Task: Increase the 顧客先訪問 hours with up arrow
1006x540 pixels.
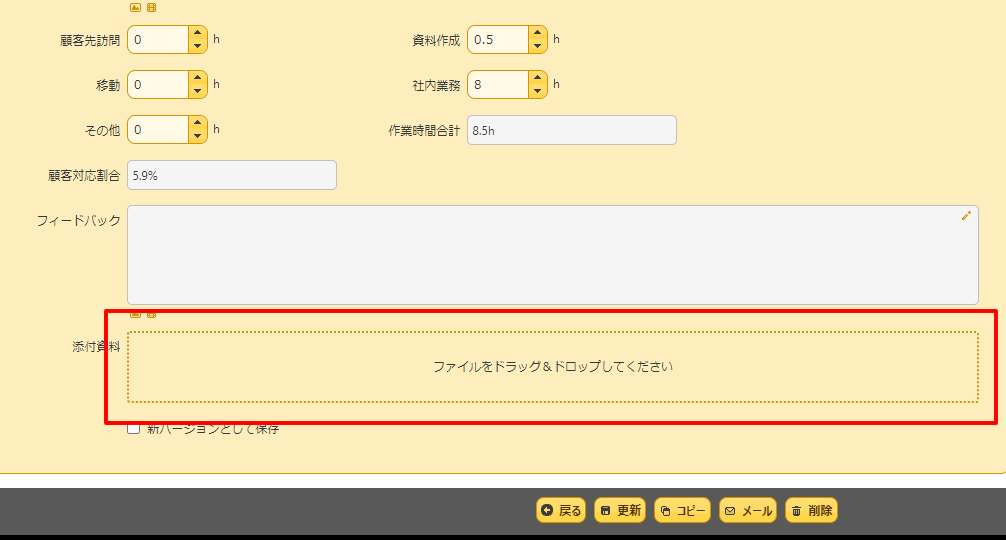Action: point(198,33)
